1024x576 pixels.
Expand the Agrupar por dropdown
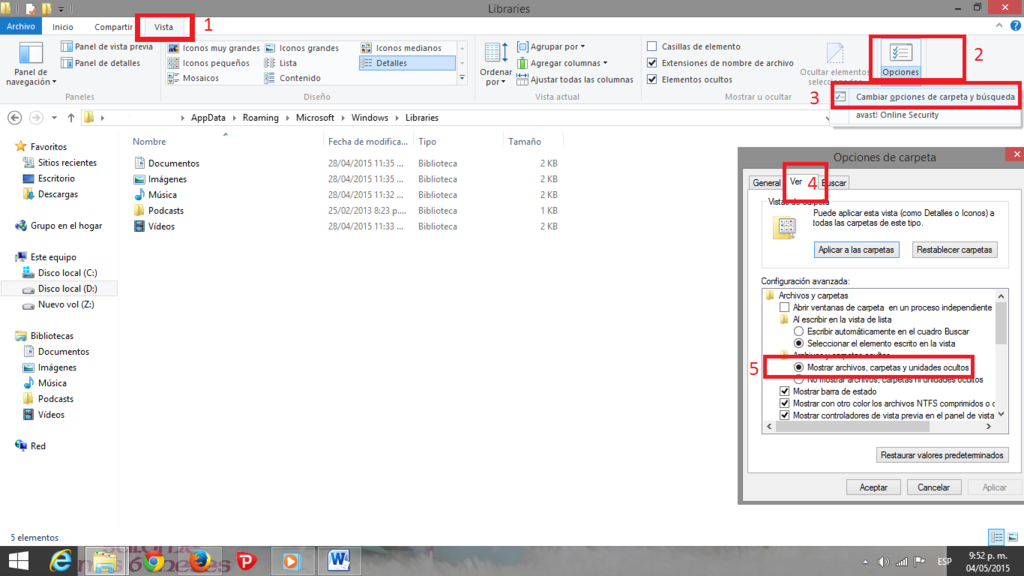556,47
